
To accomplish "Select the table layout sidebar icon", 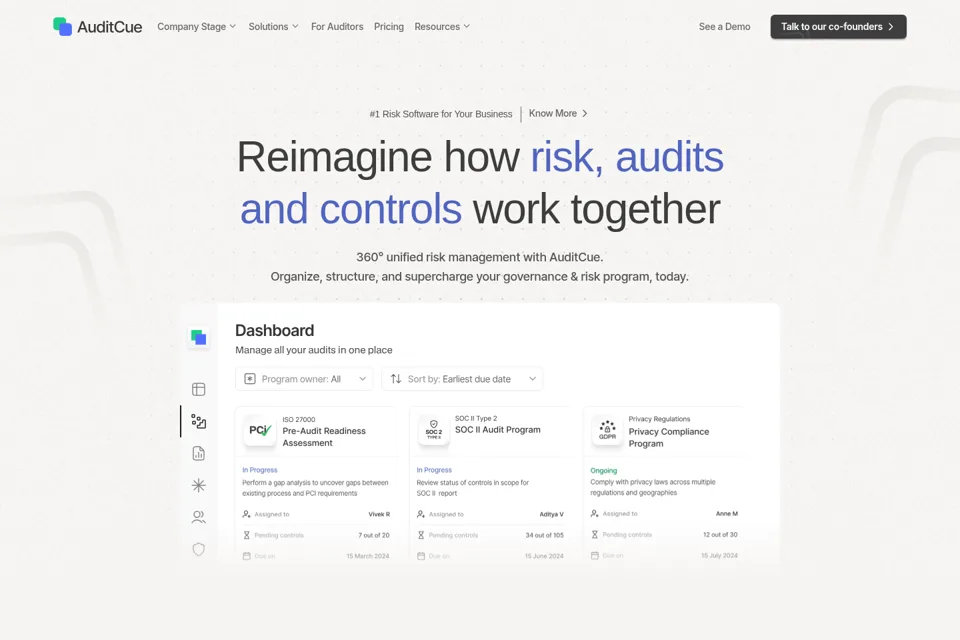I will pyautogui.click(x=198, y=389).
